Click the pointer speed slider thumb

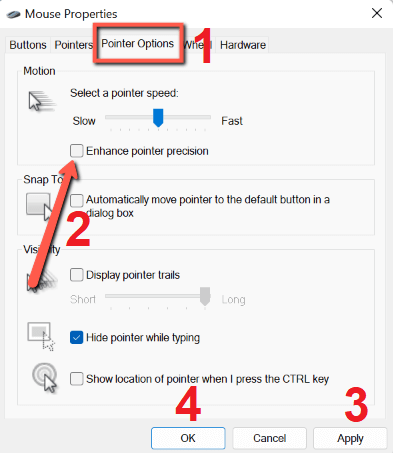coord(158,118)
